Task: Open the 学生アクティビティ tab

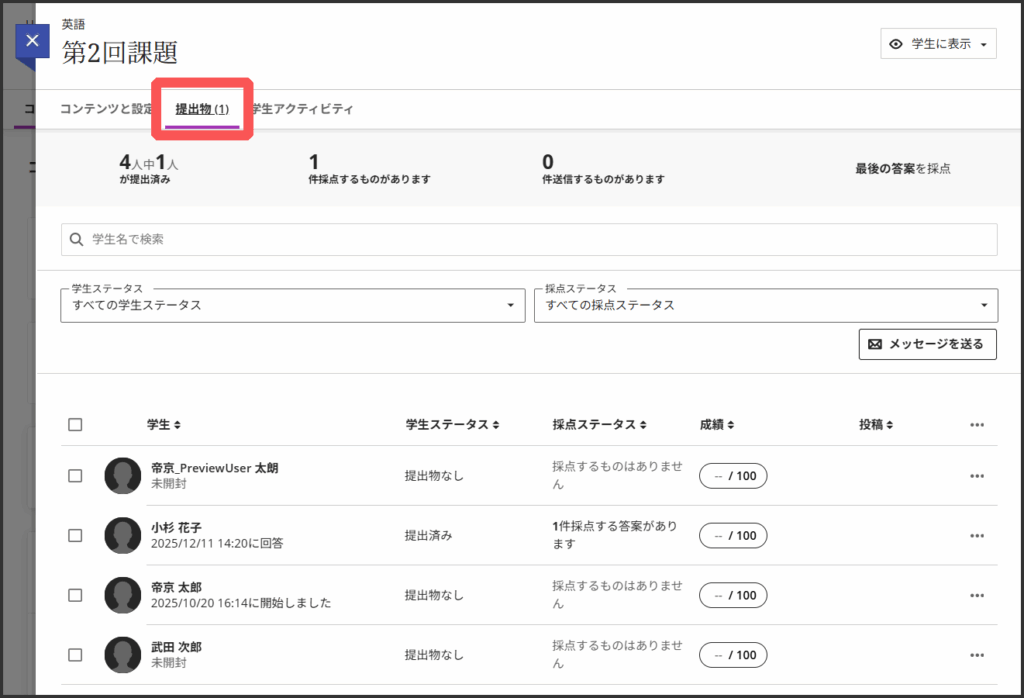Action: pyautogui.click(x=304, y=109)
